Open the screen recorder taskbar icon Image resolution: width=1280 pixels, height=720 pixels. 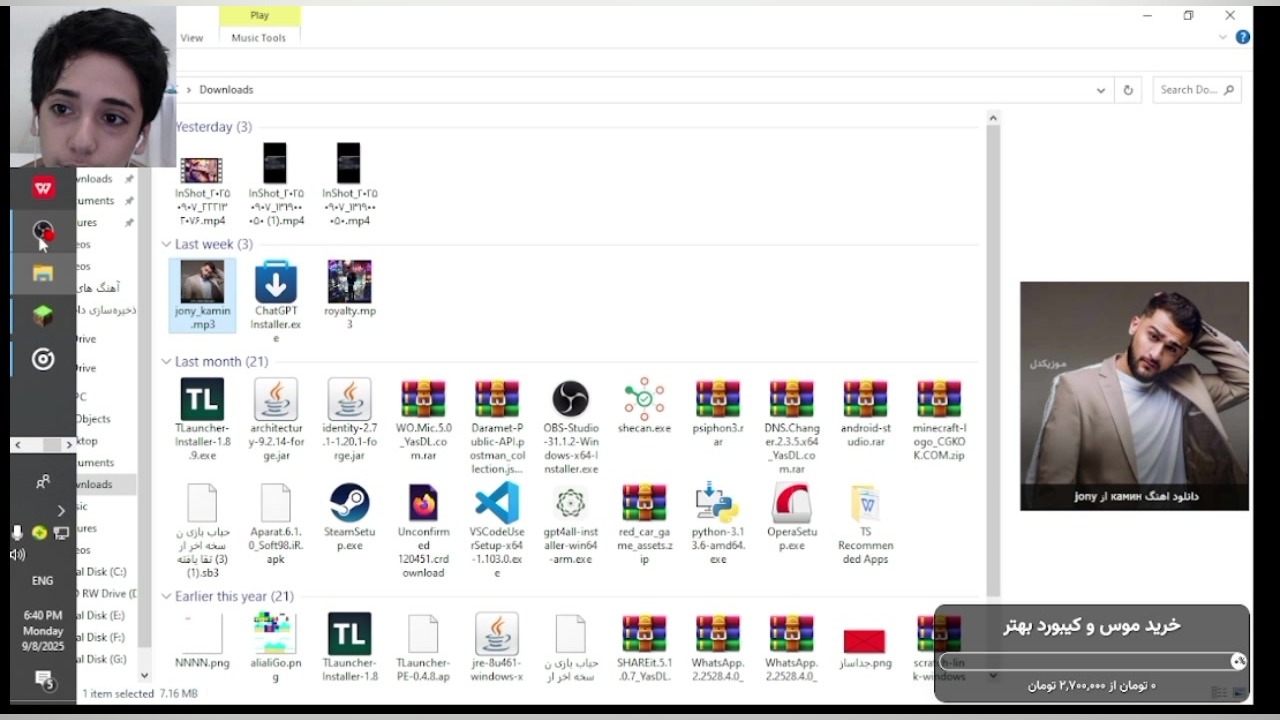[x=43, y=231]
